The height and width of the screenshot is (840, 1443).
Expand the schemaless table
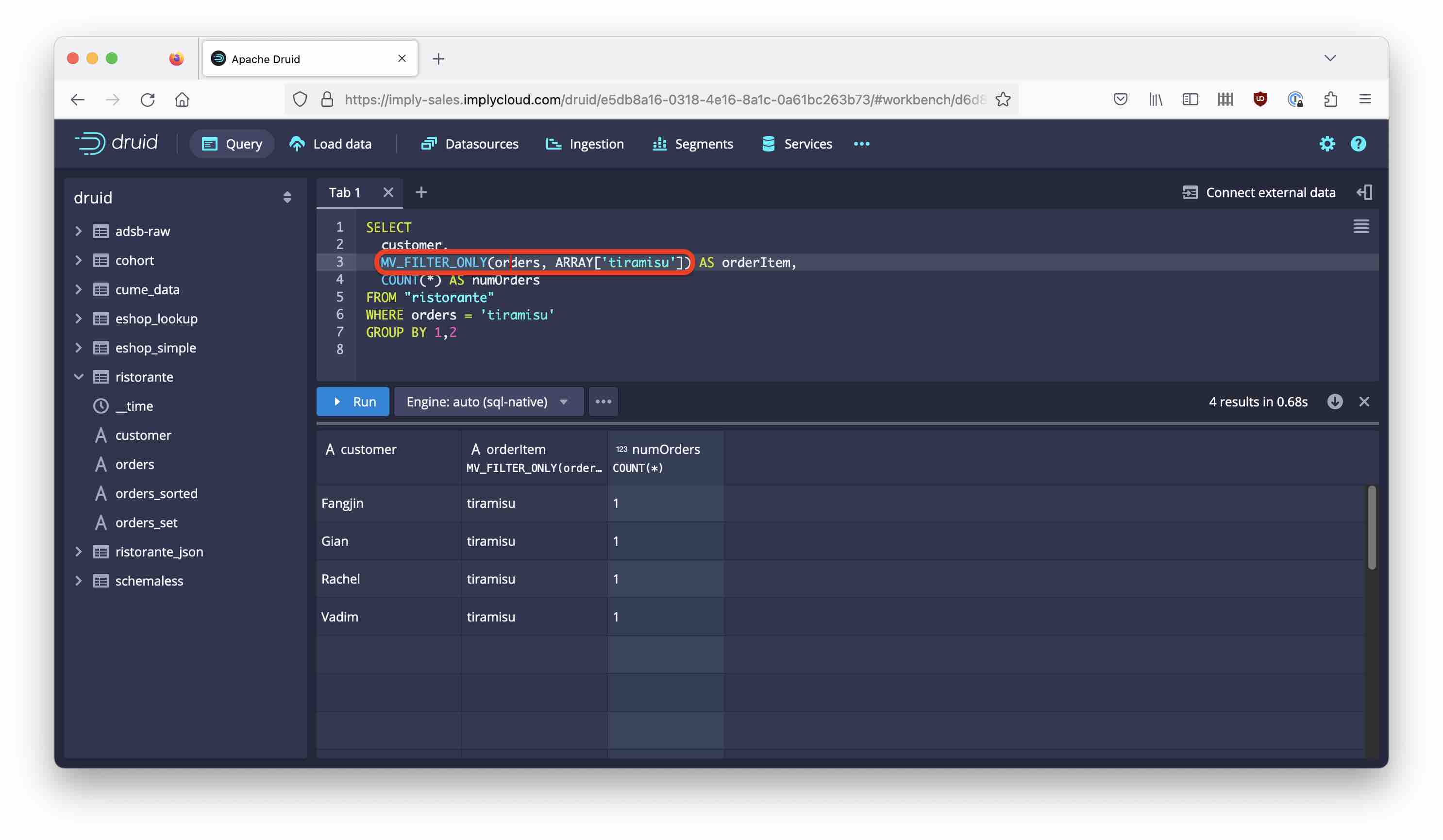[x=79, y=581]
